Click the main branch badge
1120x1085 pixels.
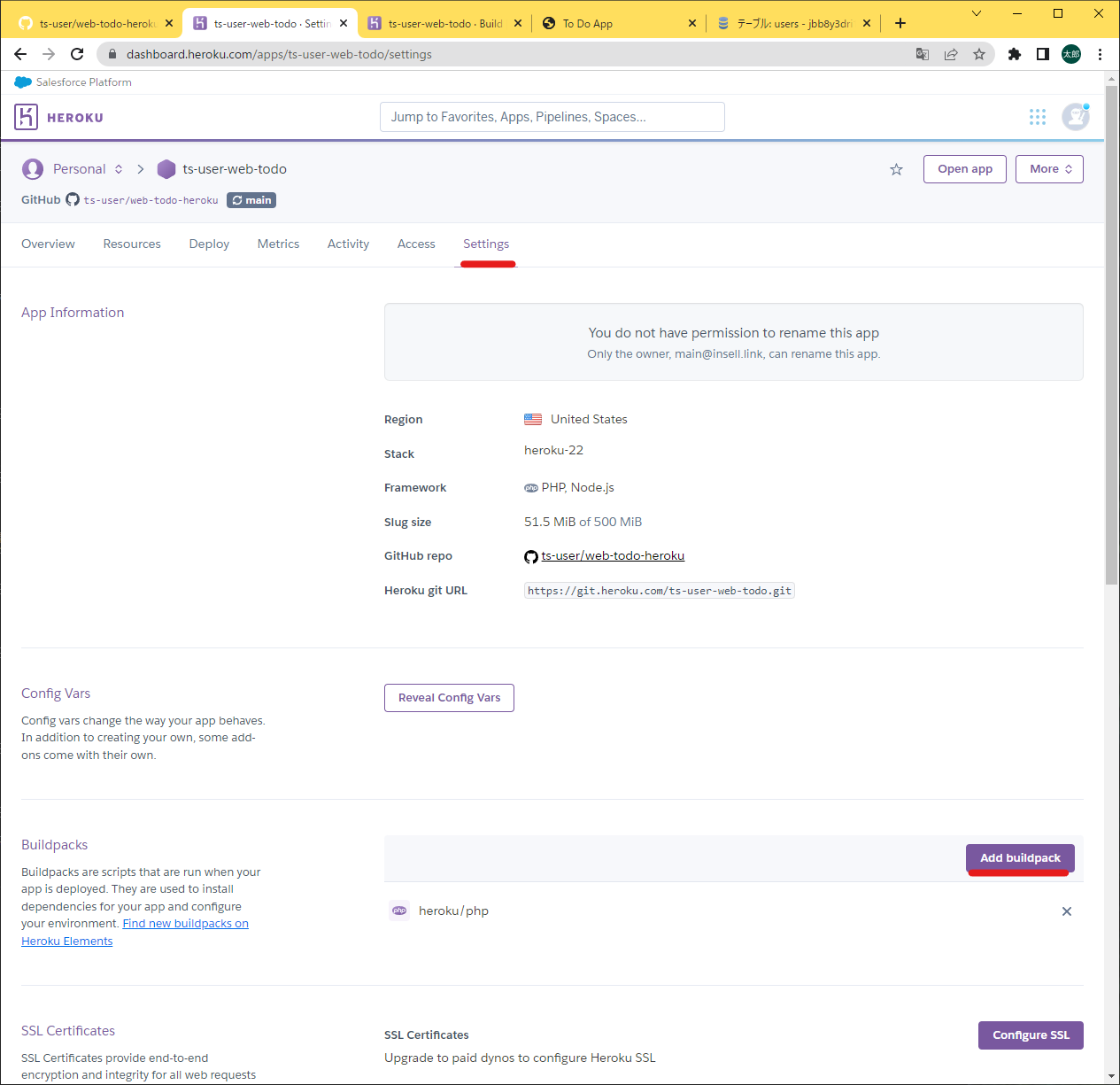point(251,200)
